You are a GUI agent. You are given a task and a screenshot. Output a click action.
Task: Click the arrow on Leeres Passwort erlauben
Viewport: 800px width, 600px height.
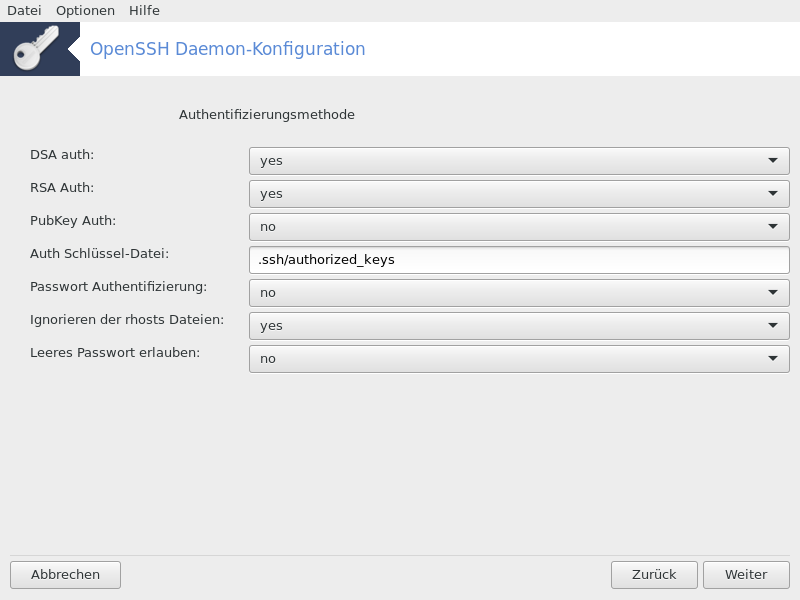pyautogui.click(x=773, y=359)
